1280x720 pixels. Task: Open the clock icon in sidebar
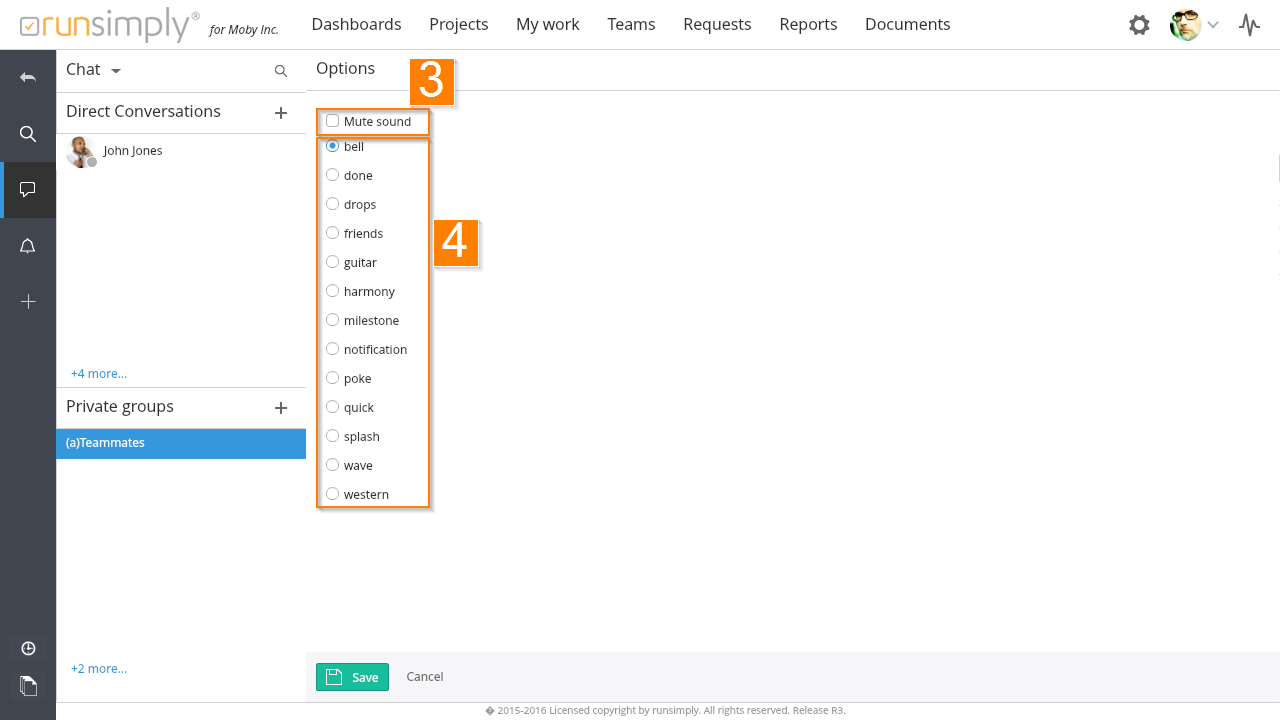(28, 648)
